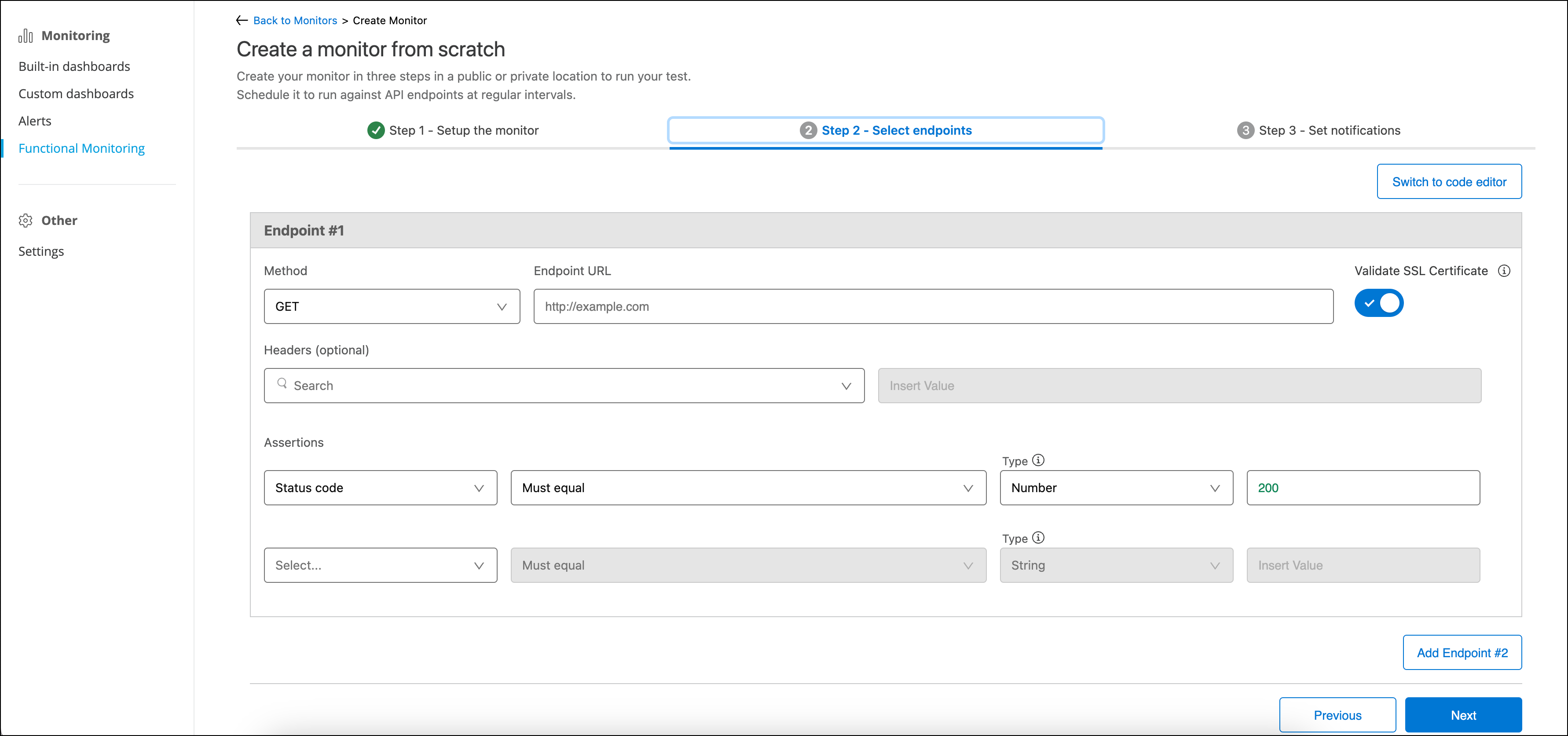Click the Switch to code editor button
This screenshot has width=1568, height=736.
[x=1449, y=182]
